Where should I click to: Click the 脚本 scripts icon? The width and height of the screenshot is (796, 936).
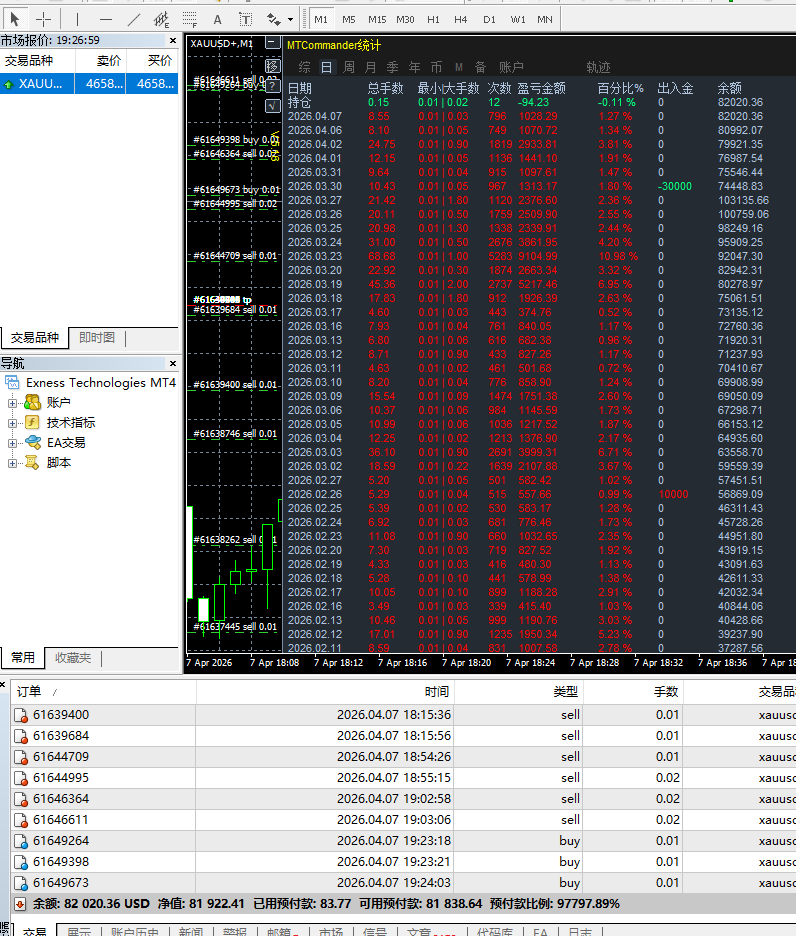(32, 463)
